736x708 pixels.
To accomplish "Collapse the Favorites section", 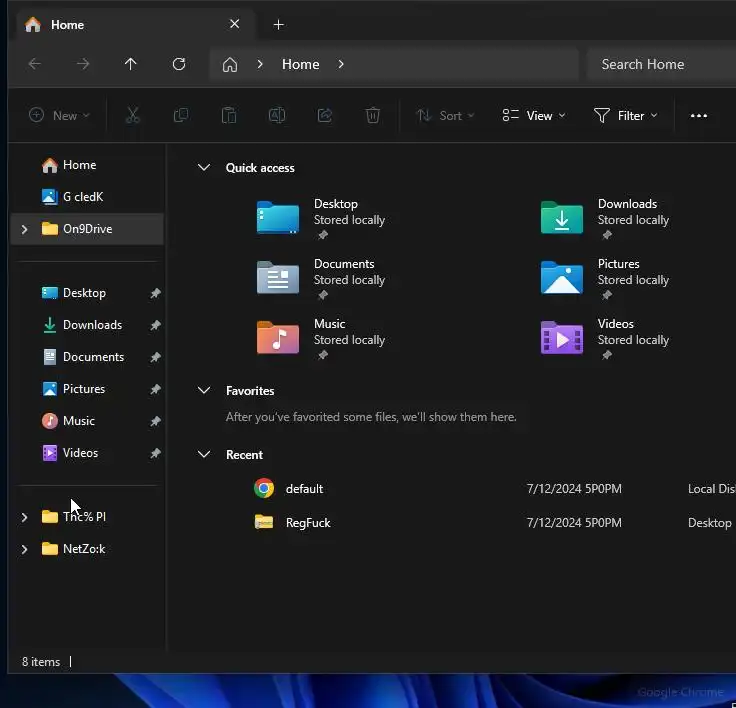I will tap(204, 391).
